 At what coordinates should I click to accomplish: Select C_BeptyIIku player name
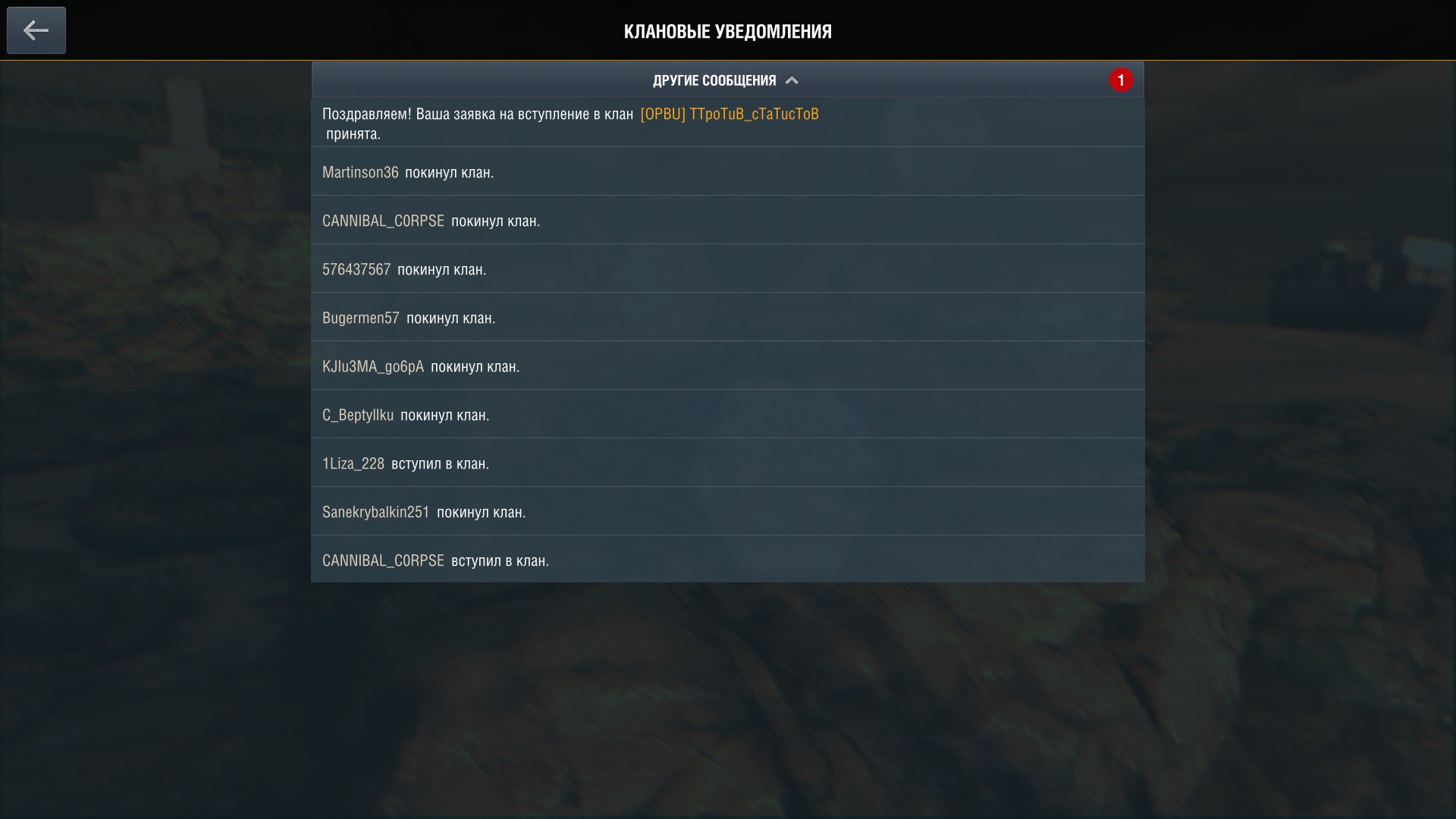(x=358, y=415)
